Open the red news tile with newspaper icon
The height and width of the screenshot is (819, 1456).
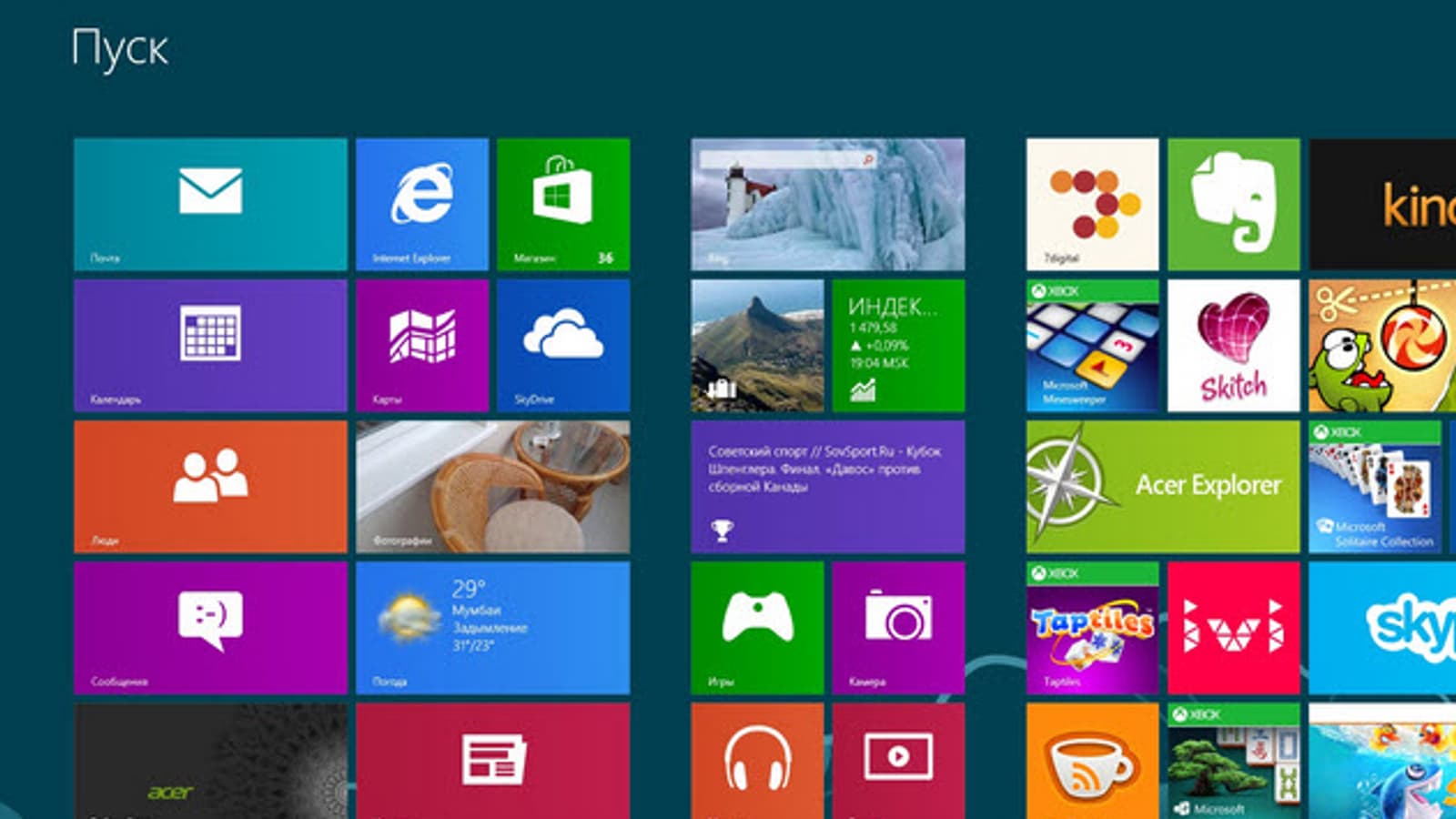coord(492,761)
